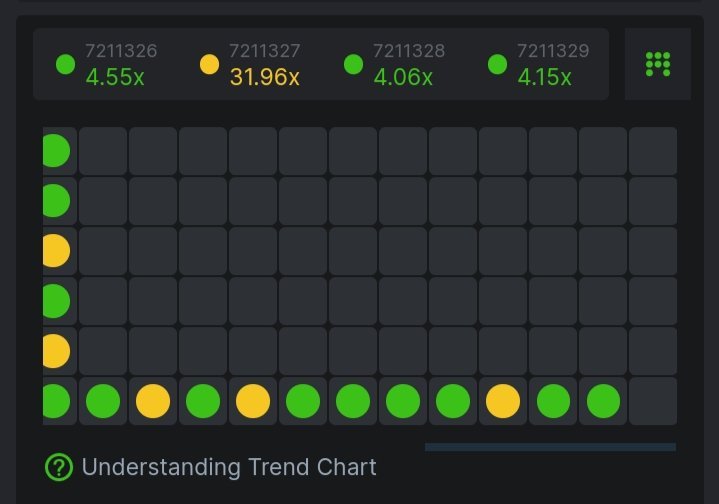Open the trend grid view icon
719x504 pixels.
(657, 64)
